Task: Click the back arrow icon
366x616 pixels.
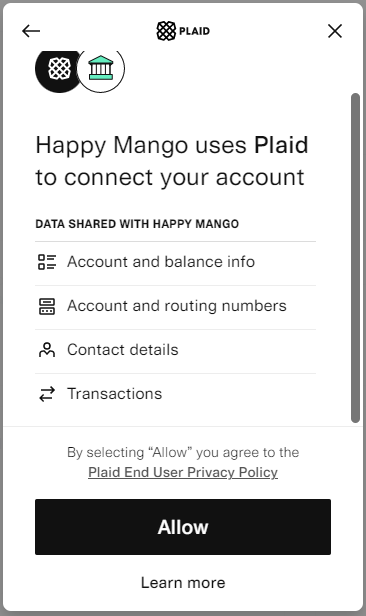Action: click(x=31, y=31)
